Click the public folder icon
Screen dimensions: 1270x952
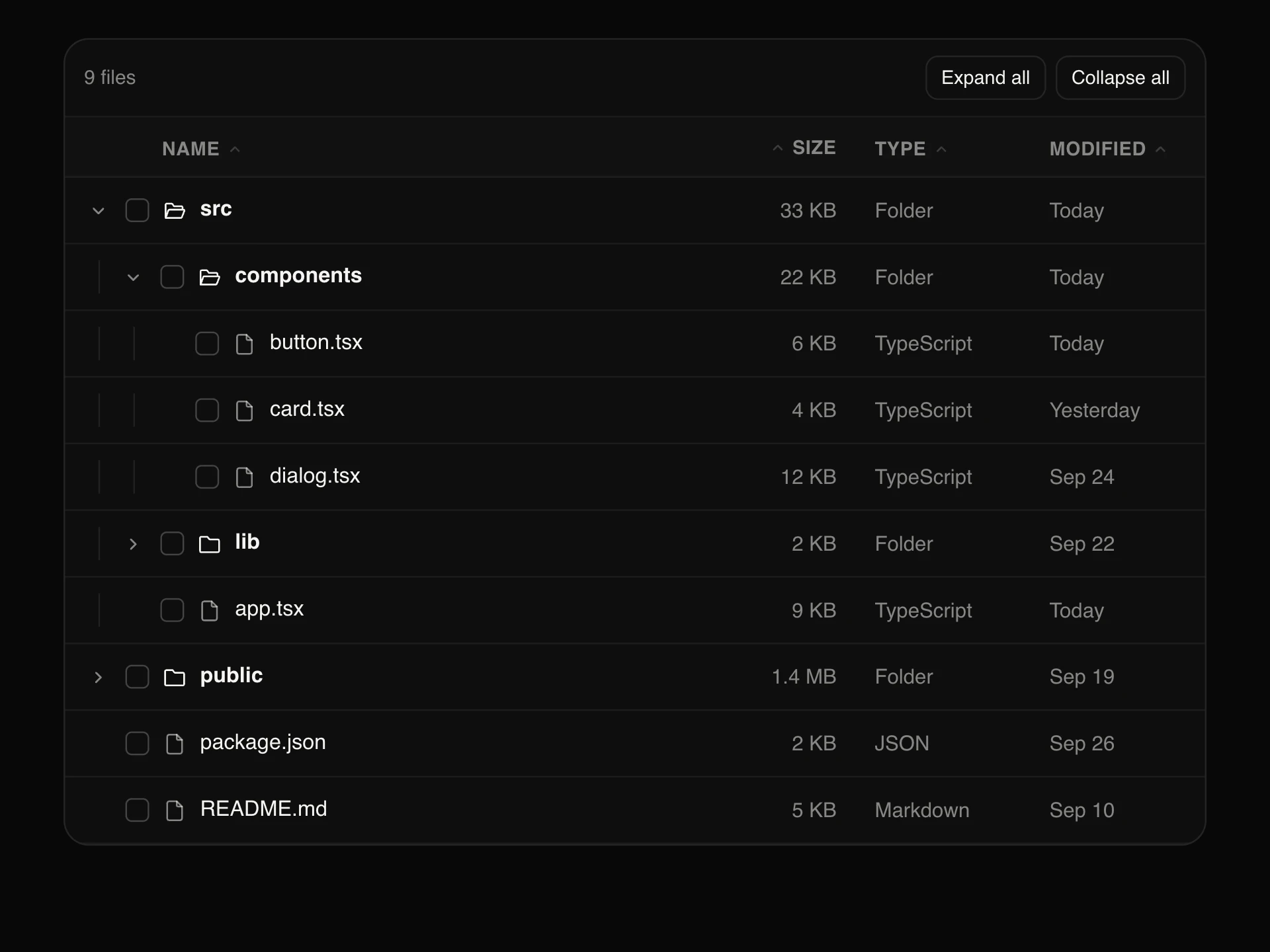pos(175,678)
